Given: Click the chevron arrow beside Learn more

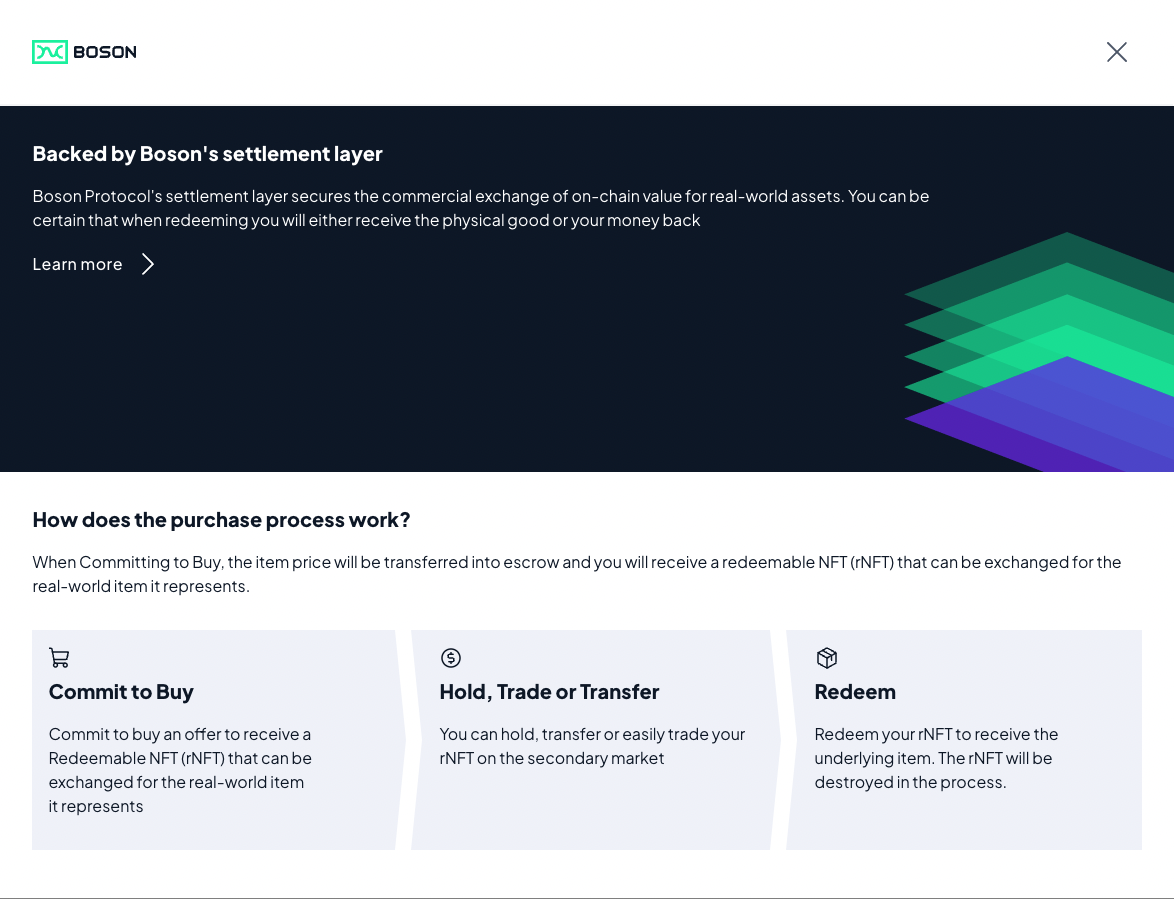Looking at the screenshot, I should pos(148,264).
